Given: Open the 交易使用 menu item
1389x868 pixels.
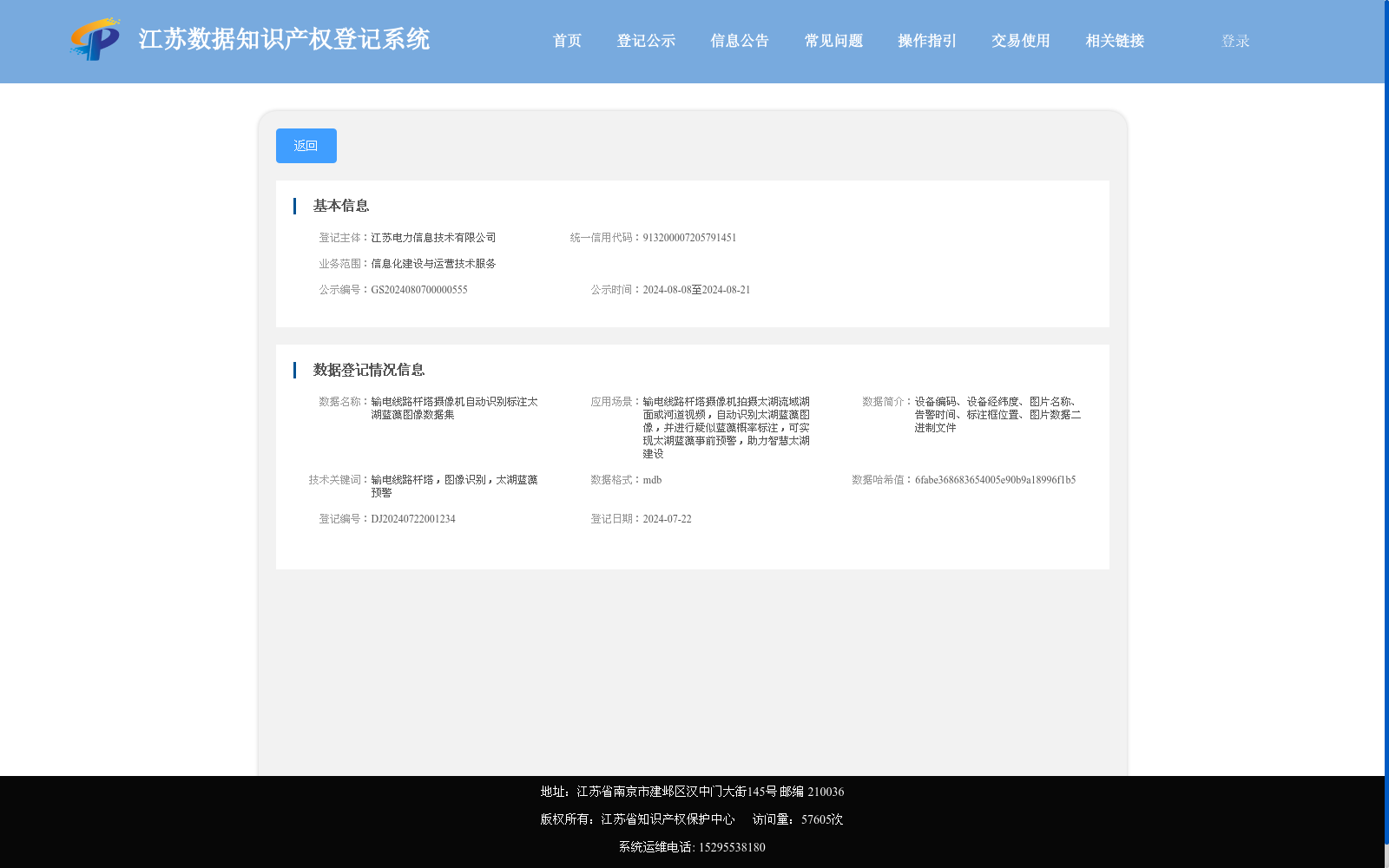Looking at the screenshot, I should coord(1021,41).
